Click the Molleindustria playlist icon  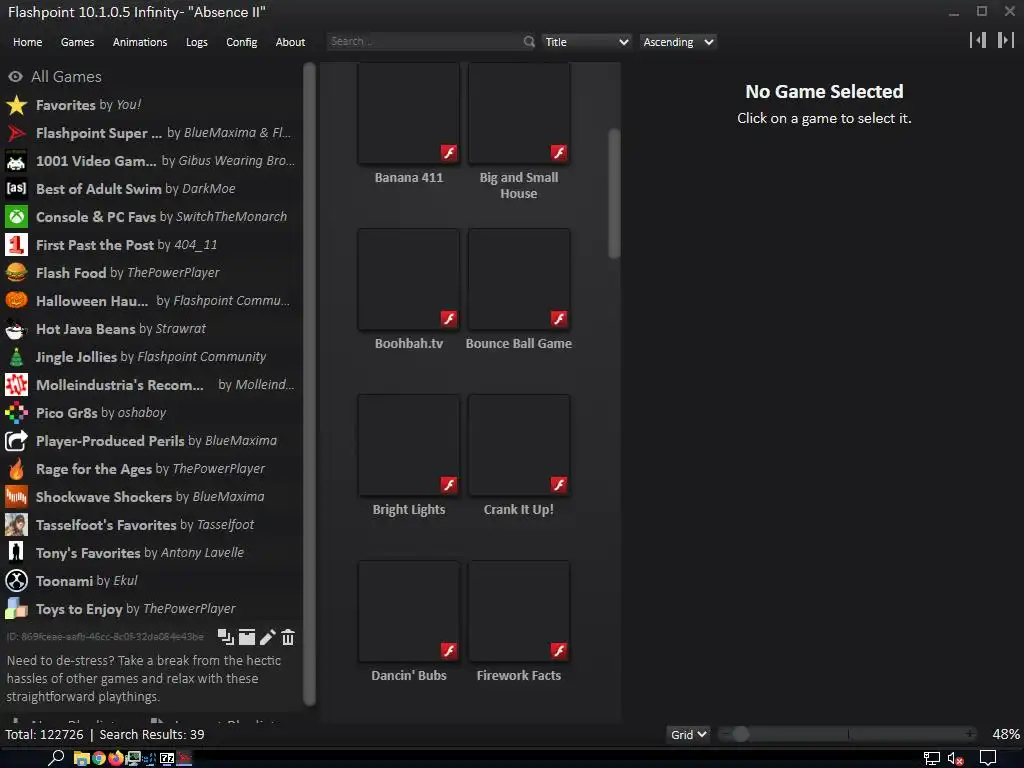(16, 385)
